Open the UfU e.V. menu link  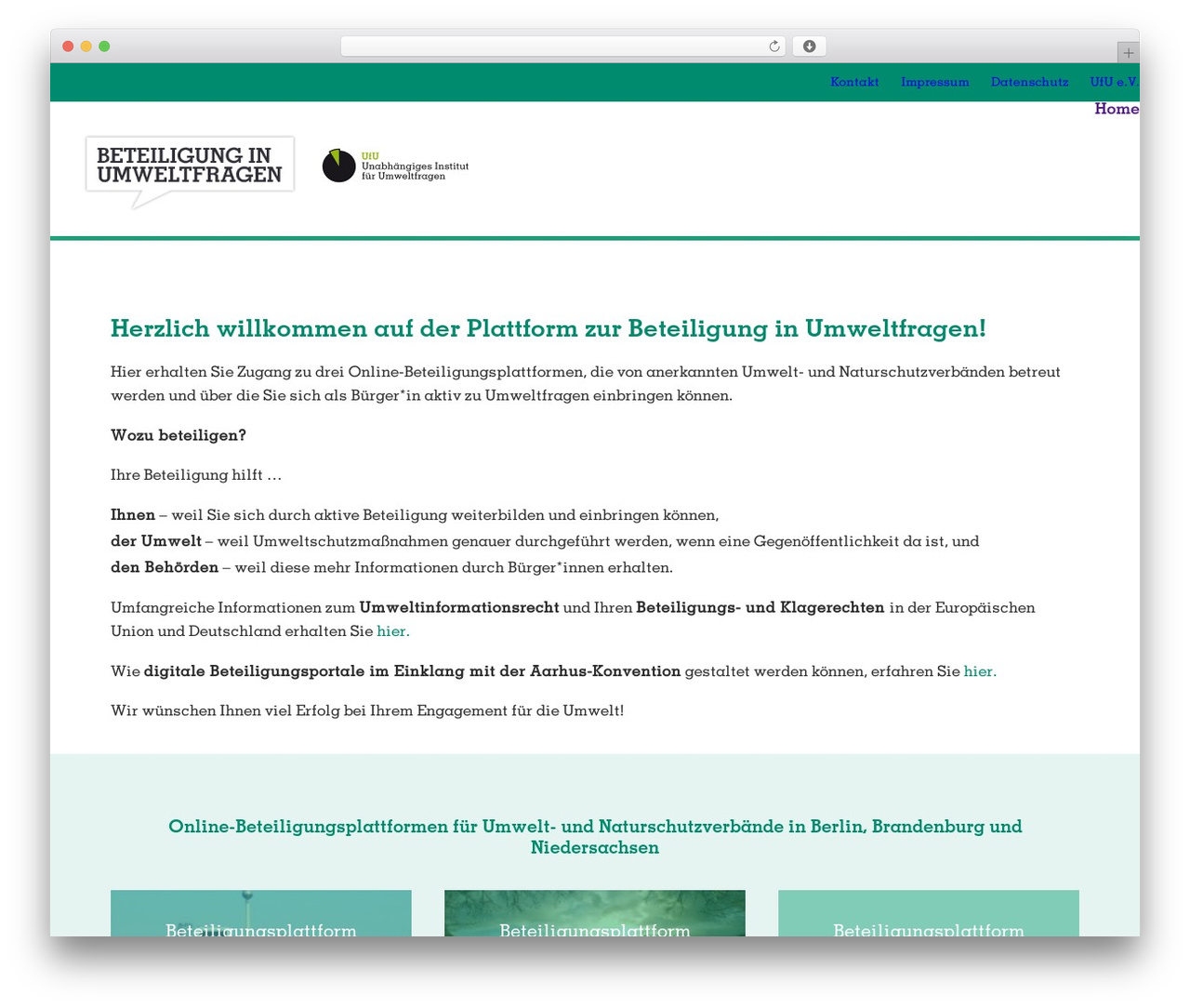click(1115, 82)
